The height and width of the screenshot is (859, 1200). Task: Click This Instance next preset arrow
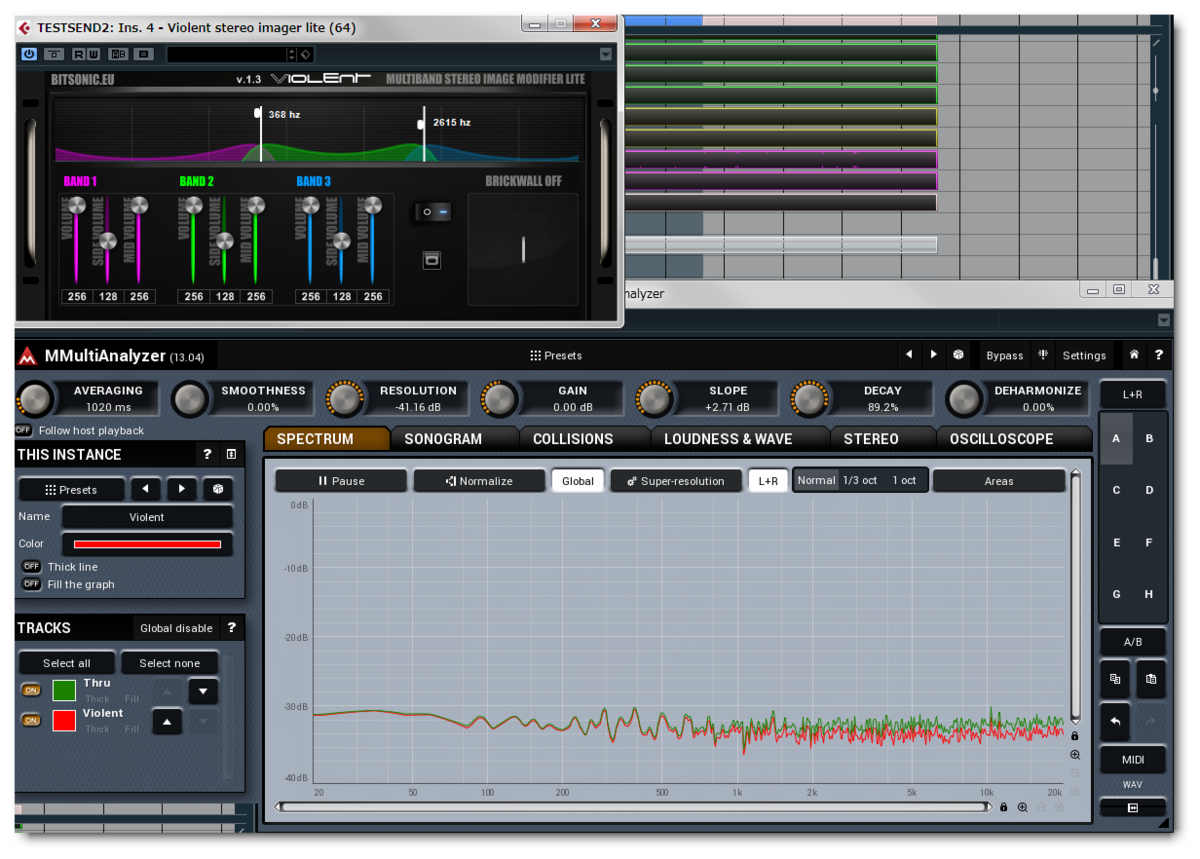[x=181, y=490]
